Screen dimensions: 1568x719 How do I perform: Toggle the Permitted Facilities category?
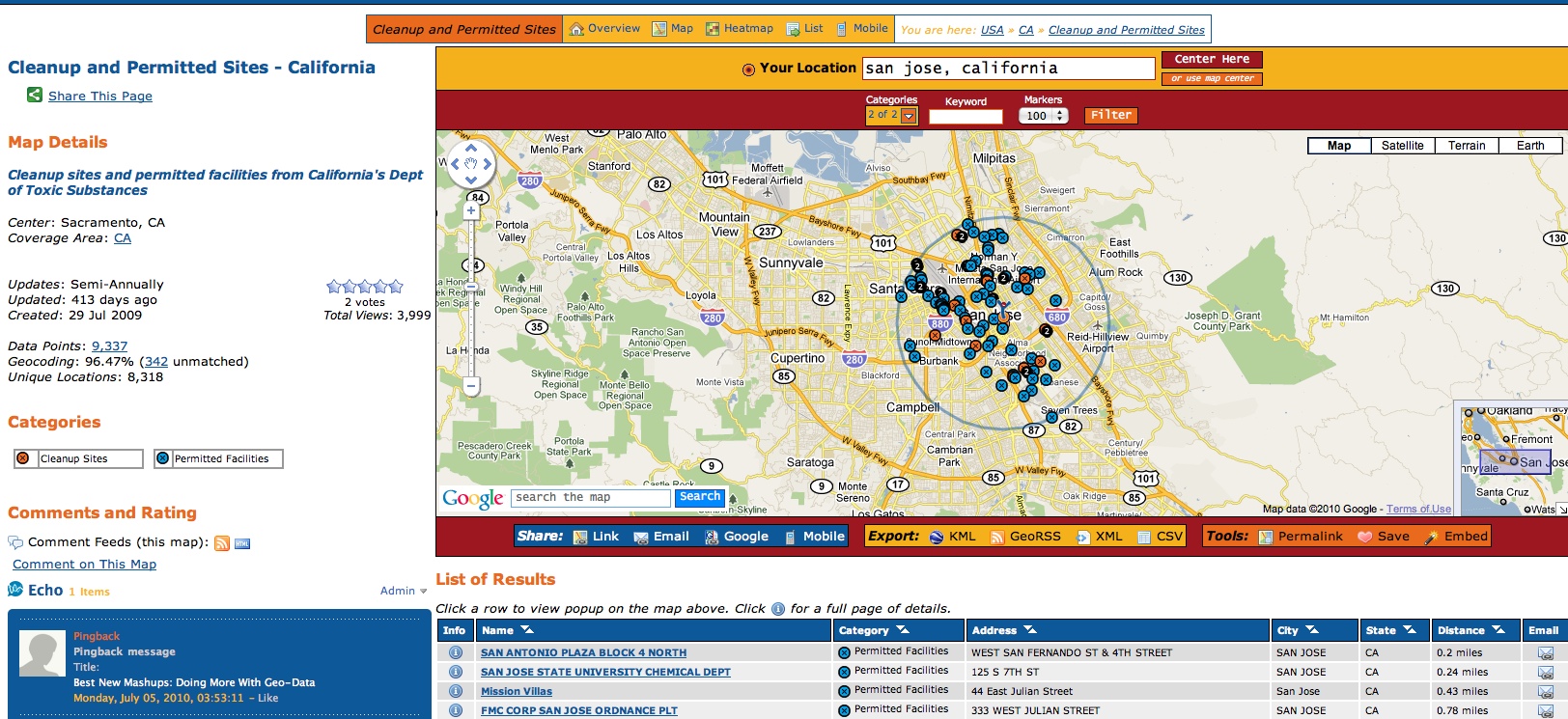pos(163,458)
